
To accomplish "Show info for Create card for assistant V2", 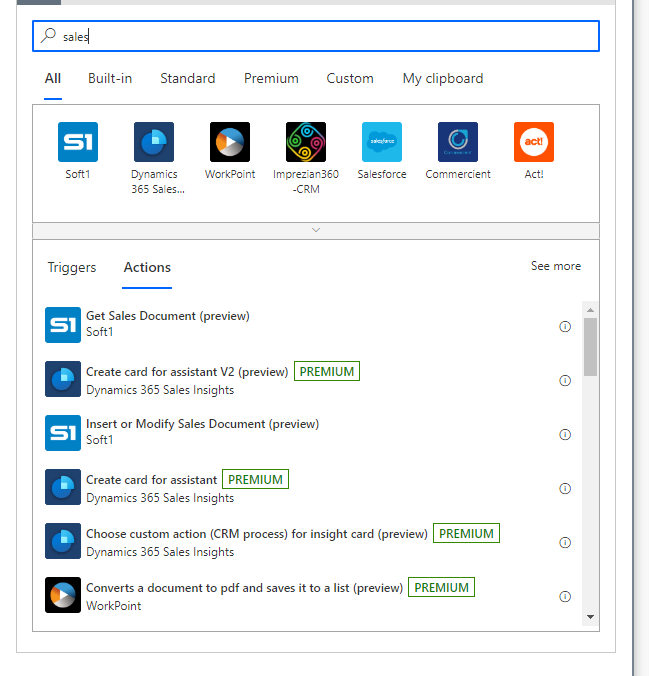I will click(x=565, y=380).
